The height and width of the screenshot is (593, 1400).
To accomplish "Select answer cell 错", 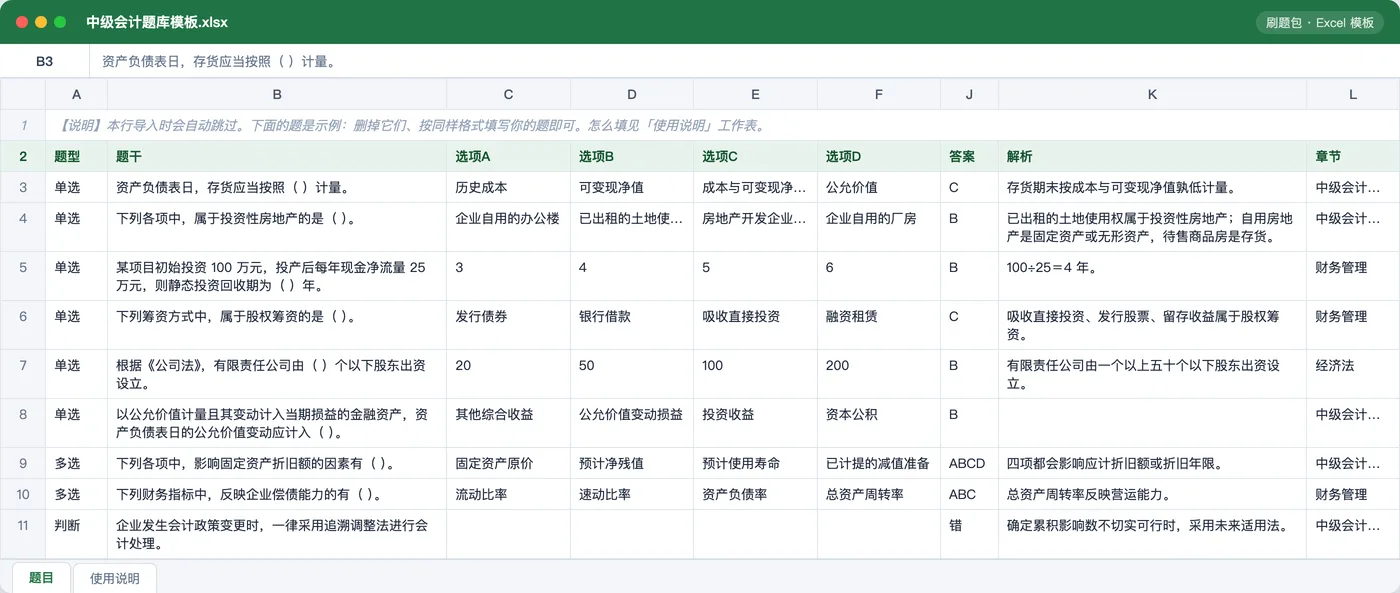I will [x=970, y=534].
